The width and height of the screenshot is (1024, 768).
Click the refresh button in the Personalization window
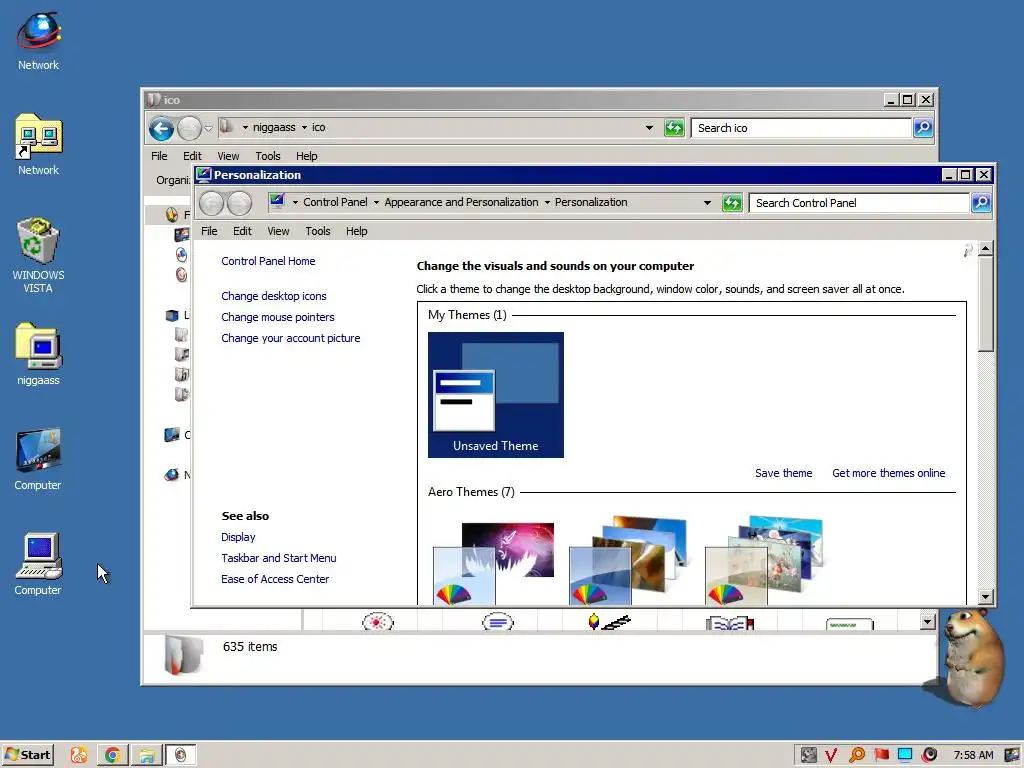(x=732, y=203)
